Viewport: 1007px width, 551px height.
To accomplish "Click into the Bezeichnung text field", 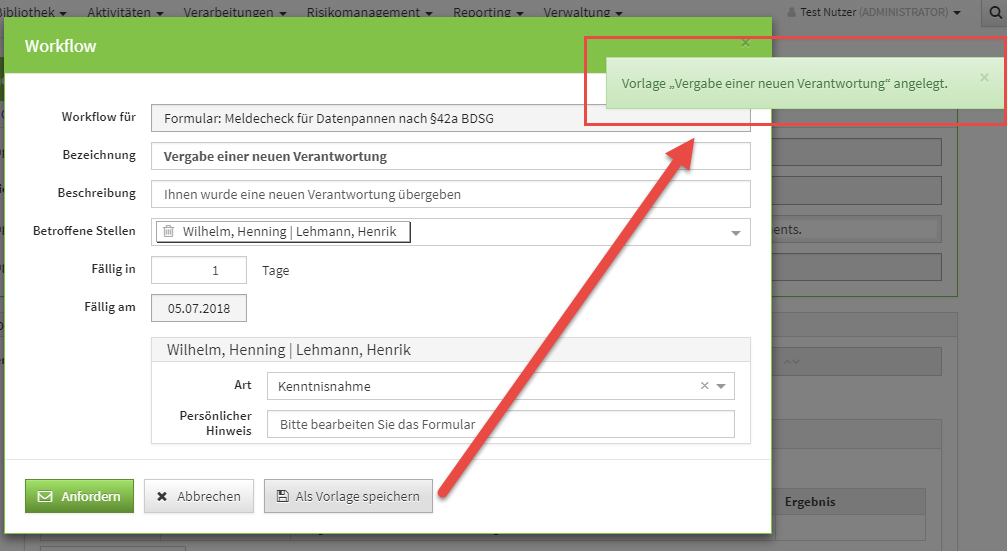I will click(x=450, y=156).
